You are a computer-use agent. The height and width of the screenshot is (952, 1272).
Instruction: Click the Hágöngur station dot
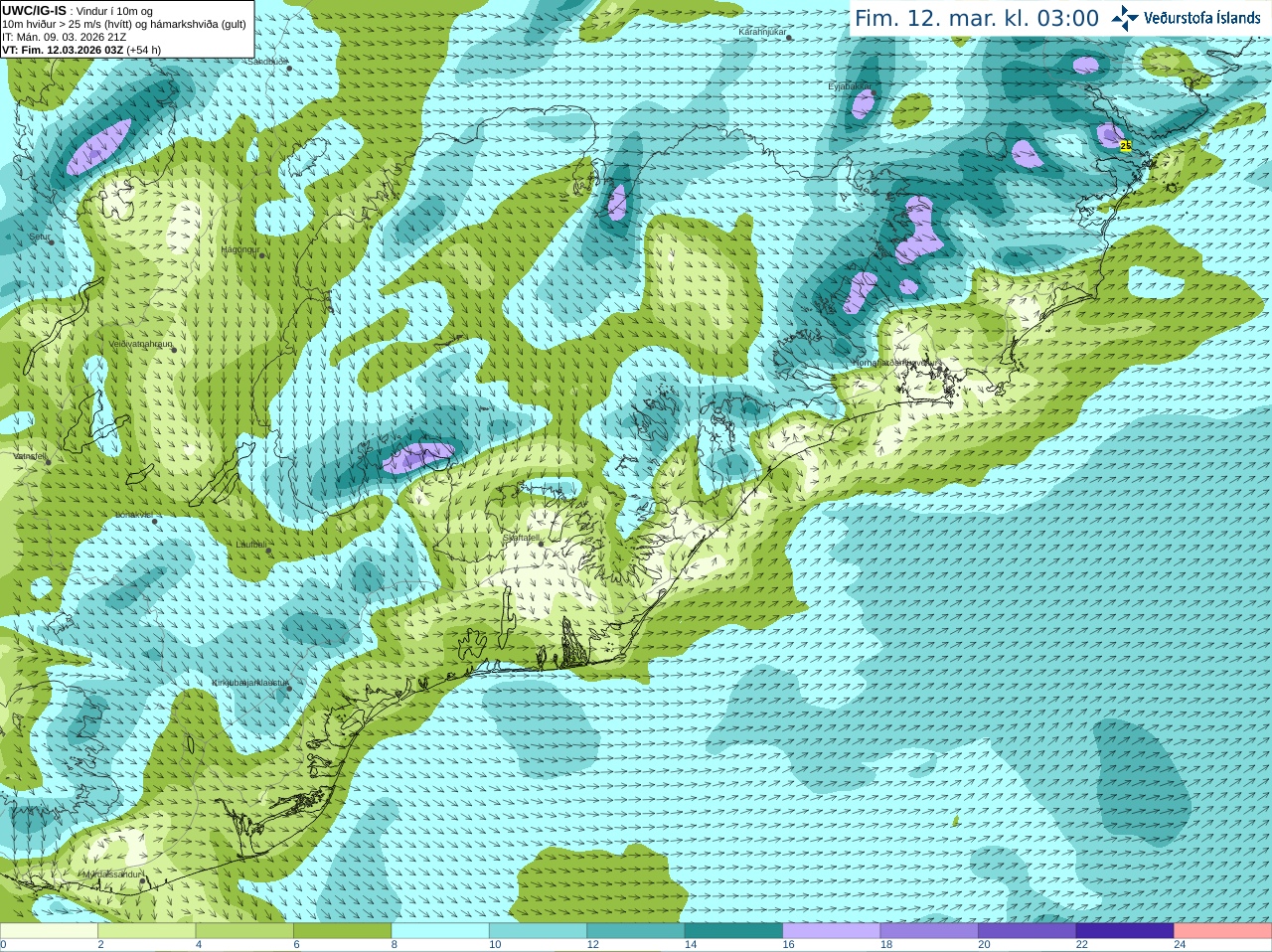click(x=261, y=255)
